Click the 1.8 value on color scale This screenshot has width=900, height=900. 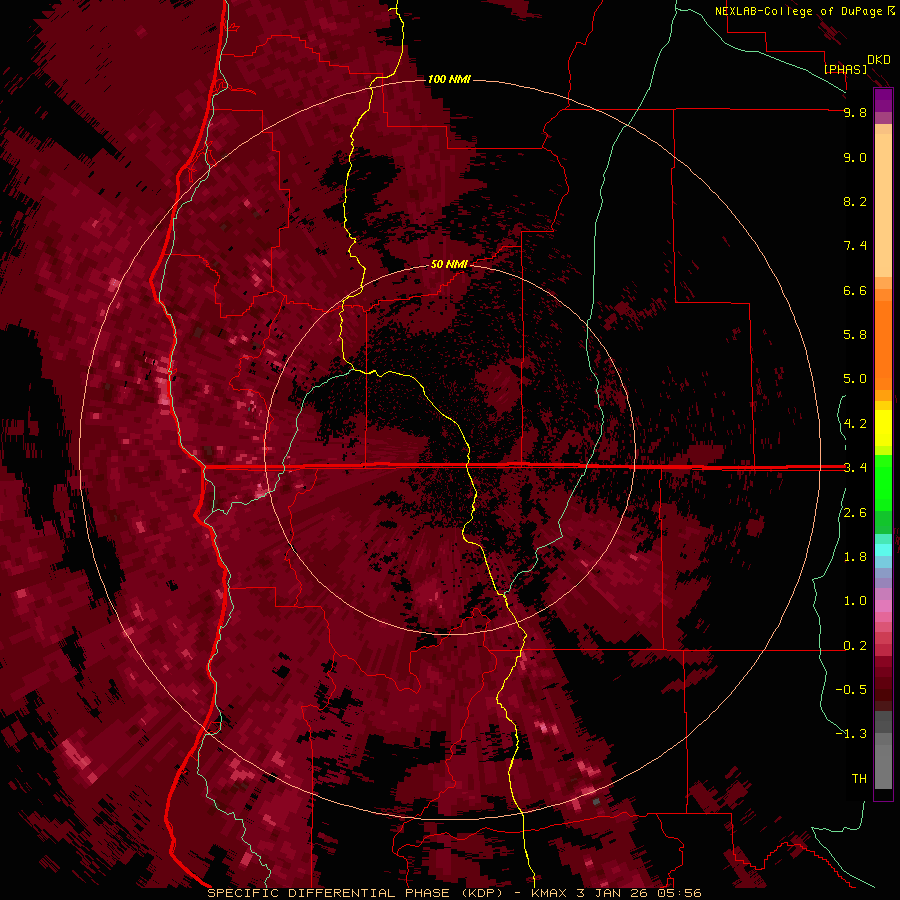click(855, 557)
